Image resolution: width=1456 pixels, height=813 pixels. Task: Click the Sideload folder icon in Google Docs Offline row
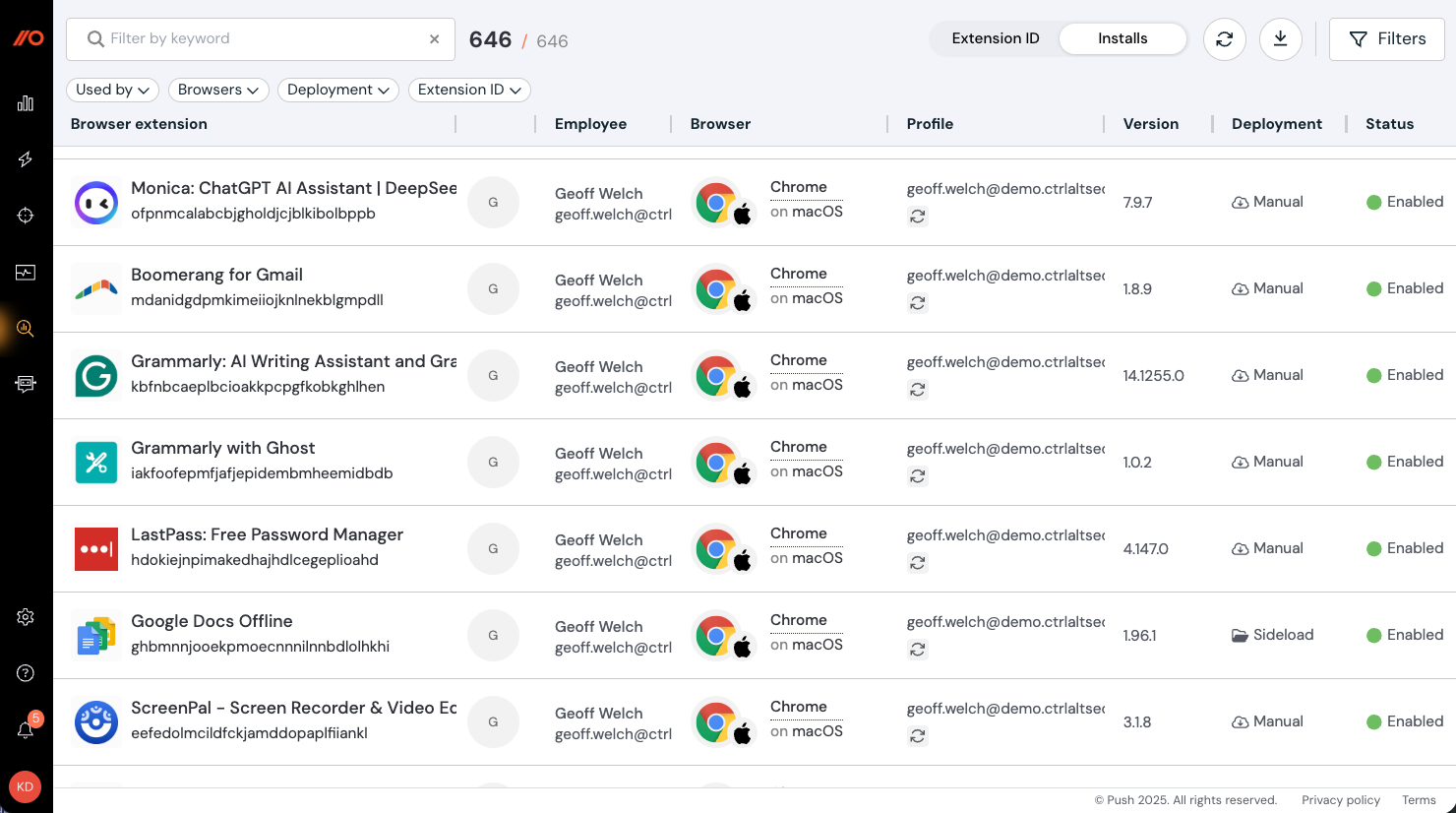point(1241,636)
